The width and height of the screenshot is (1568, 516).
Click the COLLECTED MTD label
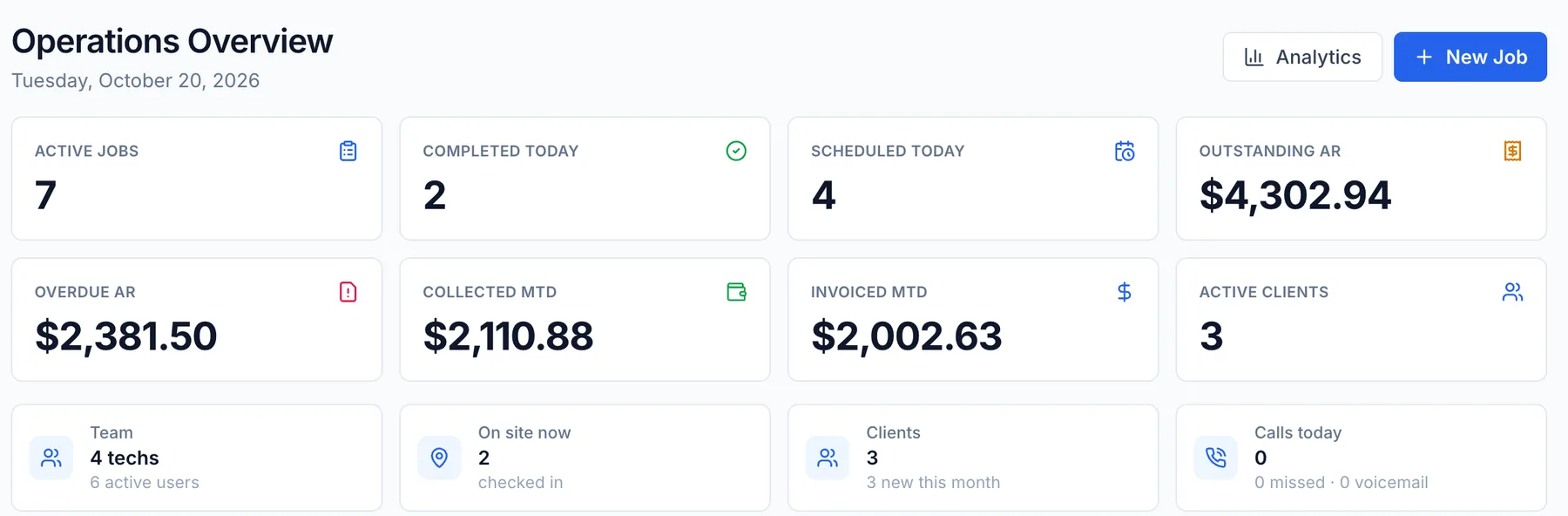coord(490,292)
